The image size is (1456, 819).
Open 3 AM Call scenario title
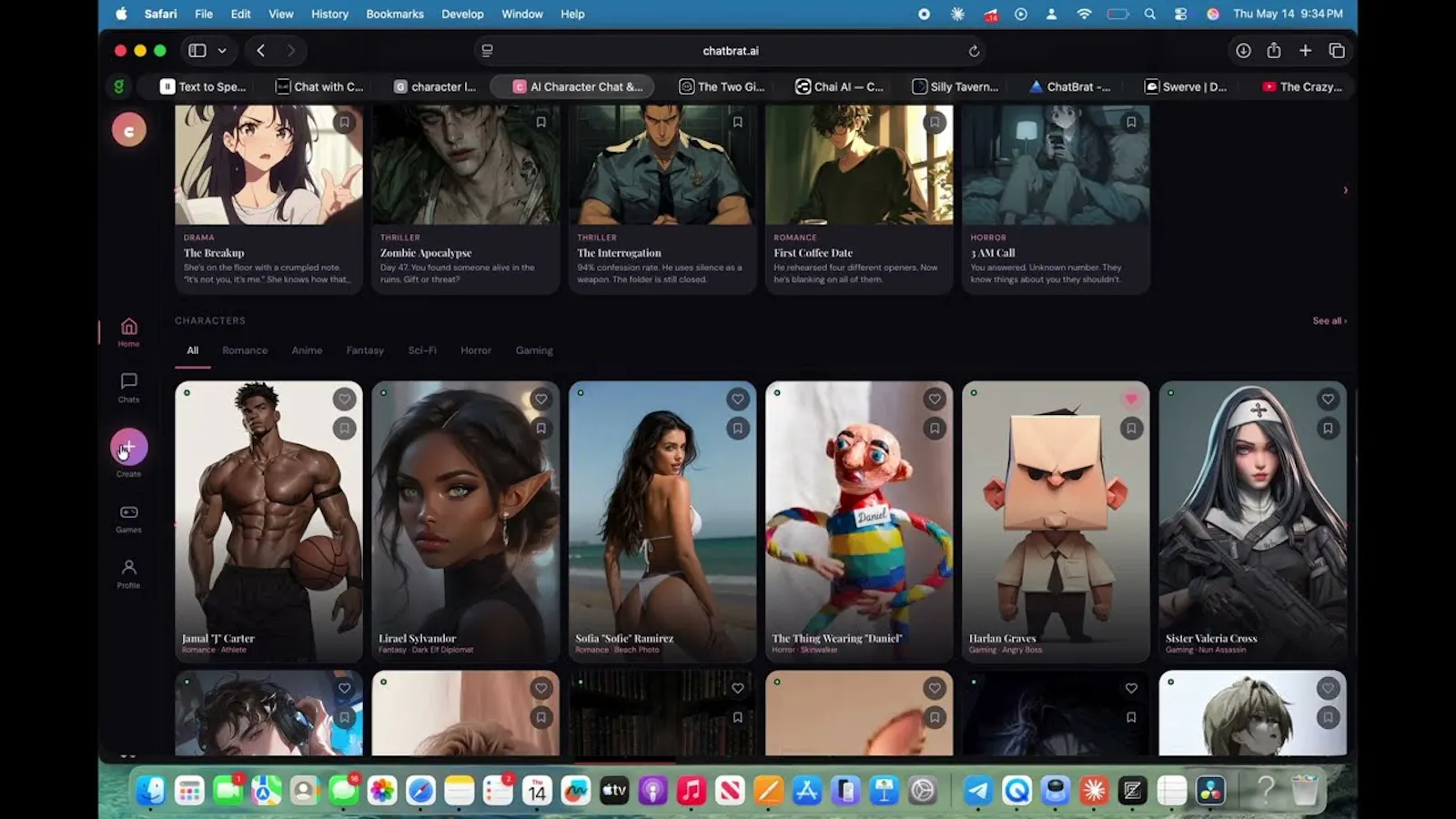[993, 253]
